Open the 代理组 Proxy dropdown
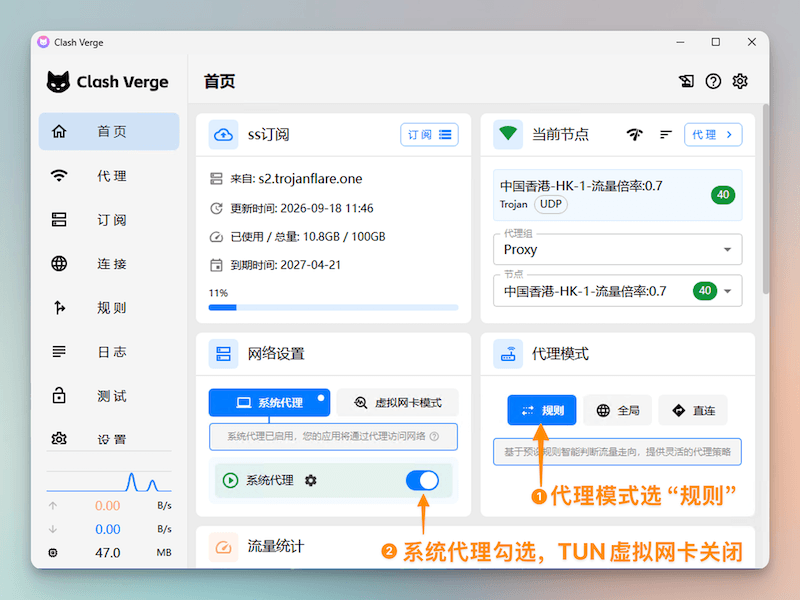The height and width of the screenshot is (600, 800). click(x=617, y=249)
